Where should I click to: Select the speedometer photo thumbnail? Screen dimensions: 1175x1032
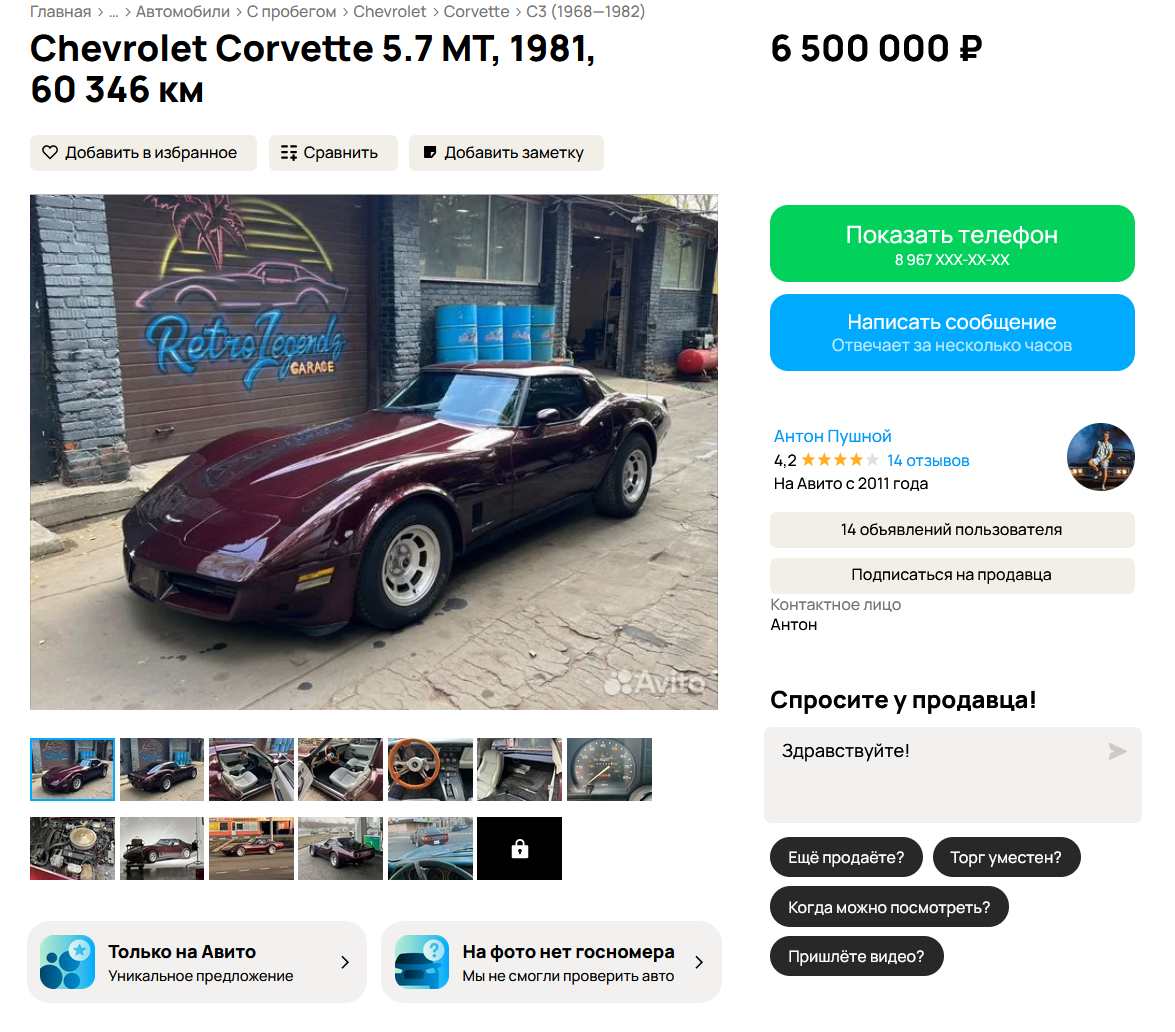[x=609, y=769]
